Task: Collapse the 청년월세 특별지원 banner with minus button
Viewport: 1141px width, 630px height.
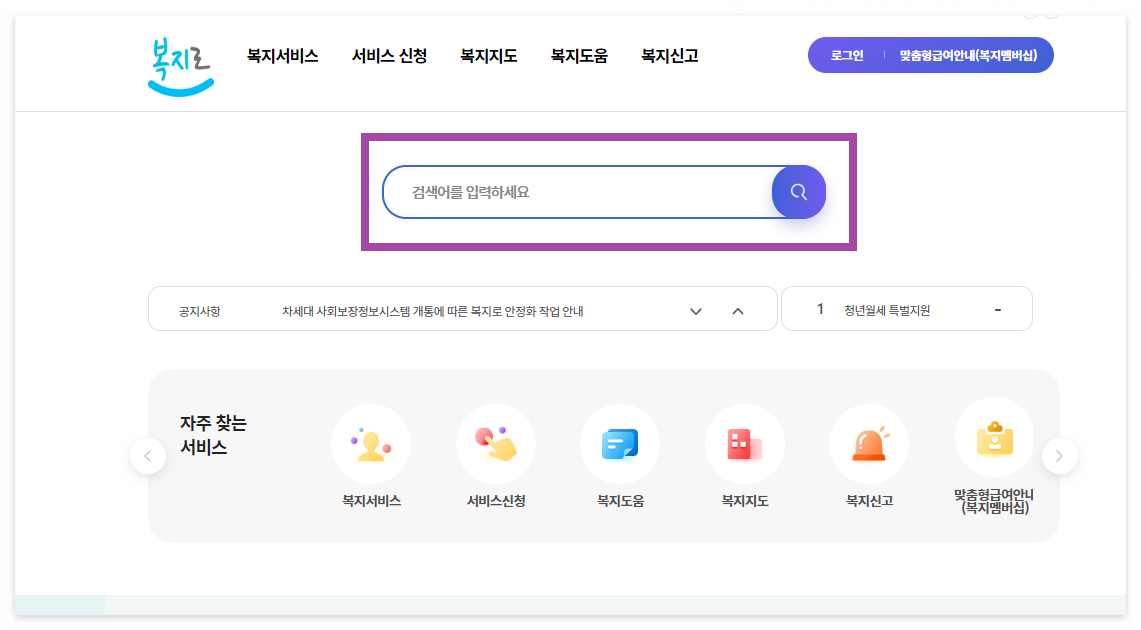Action: point(997,308)
